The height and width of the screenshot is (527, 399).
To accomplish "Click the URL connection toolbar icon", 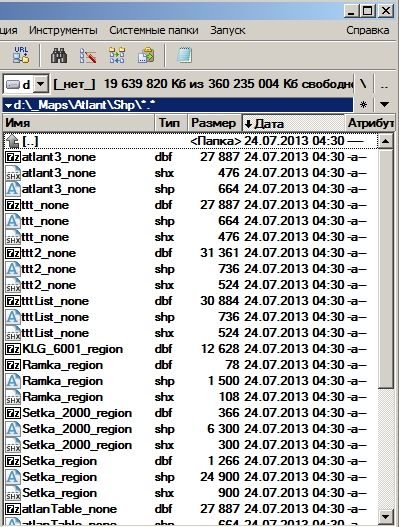I will point(21,55).
